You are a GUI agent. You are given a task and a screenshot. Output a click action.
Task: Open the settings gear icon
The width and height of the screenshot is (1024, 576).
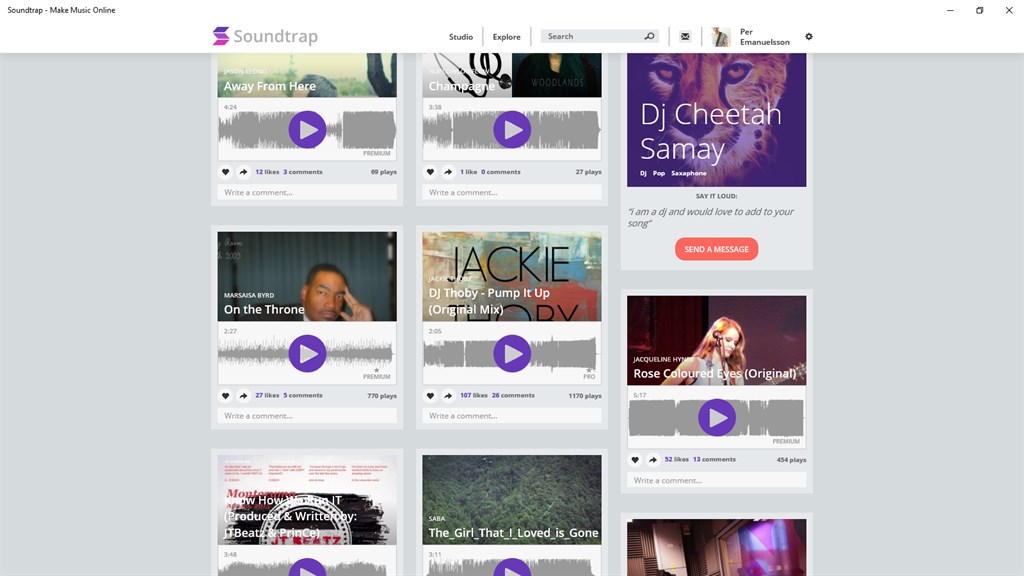(808, 37)
